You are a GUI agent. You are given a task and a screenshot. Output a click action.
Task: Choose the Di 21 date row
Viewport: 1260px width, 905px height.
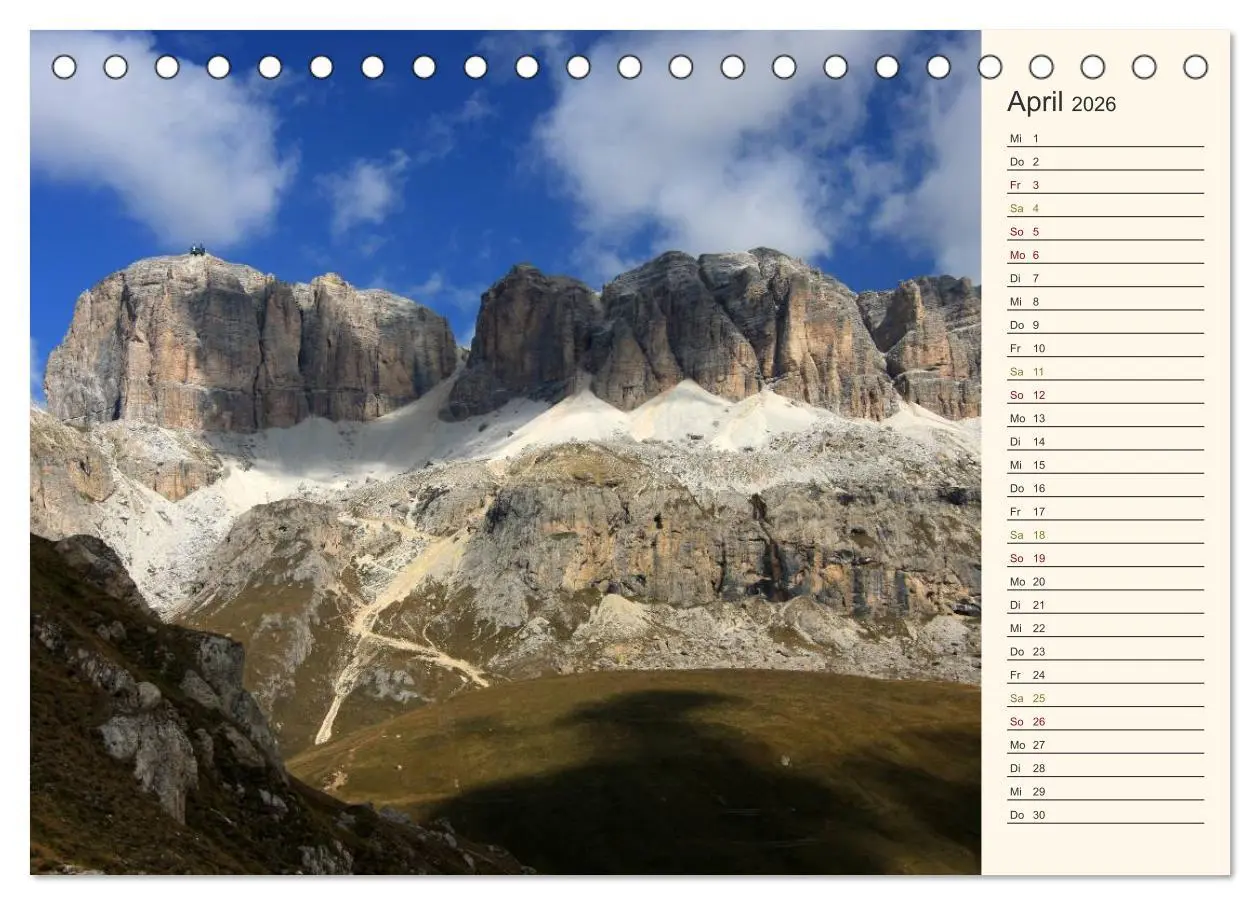[x=1105, y=605]
